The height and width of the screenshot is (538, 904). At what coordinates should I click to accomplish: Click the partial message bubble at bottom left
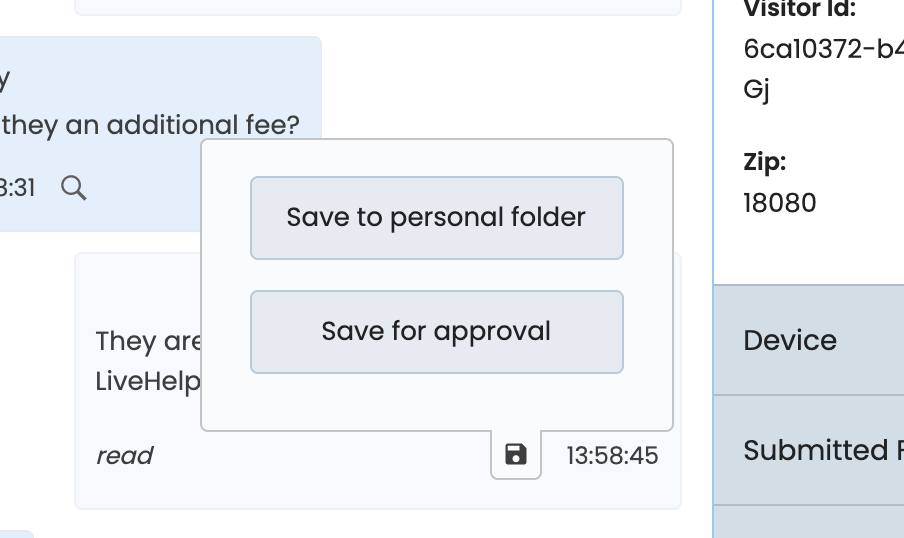(16, 534)
